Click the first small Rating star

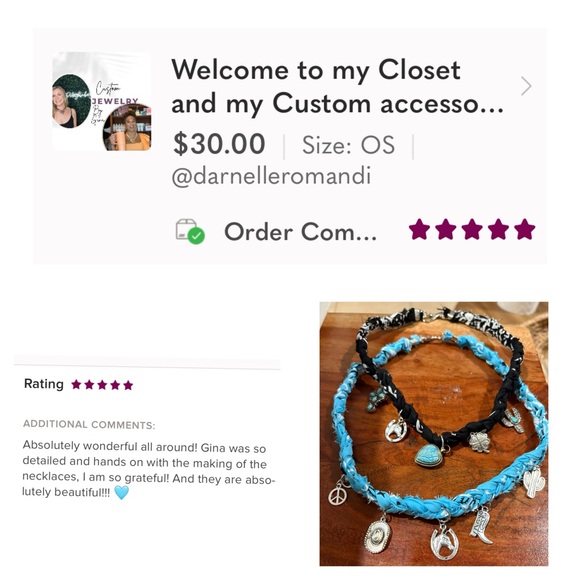(77, 385)
